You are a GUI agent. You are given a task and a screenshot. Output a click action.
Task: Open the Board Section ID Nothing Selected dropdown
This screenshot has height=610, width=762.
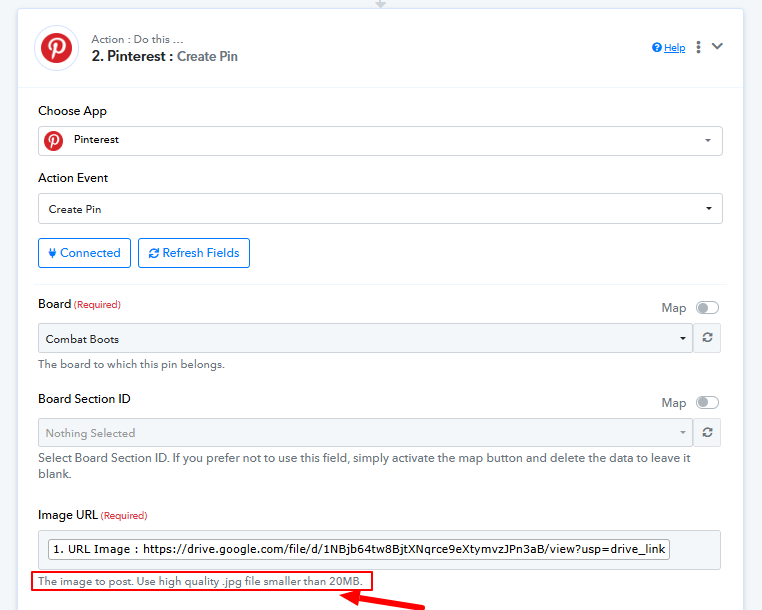coord(365,433)
